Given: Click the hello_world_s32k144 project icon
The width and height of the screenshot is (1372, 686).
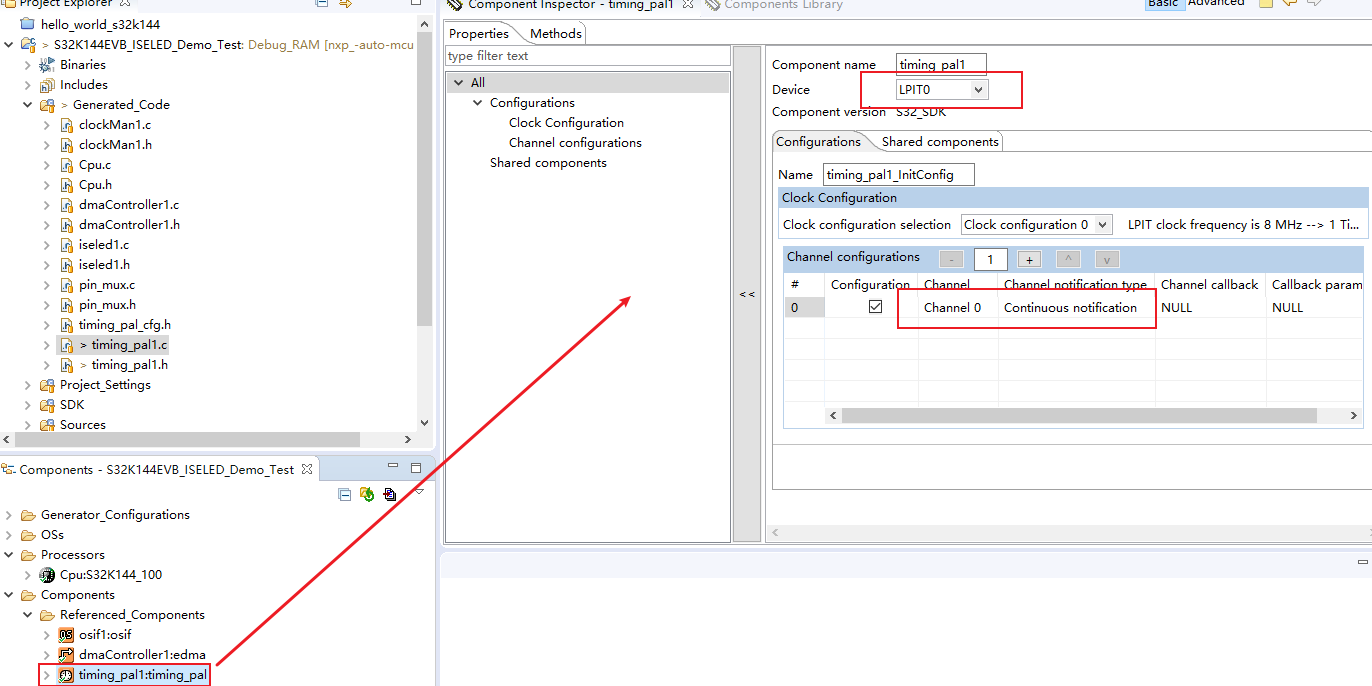Looking at the screenshot, I should 28,24.
